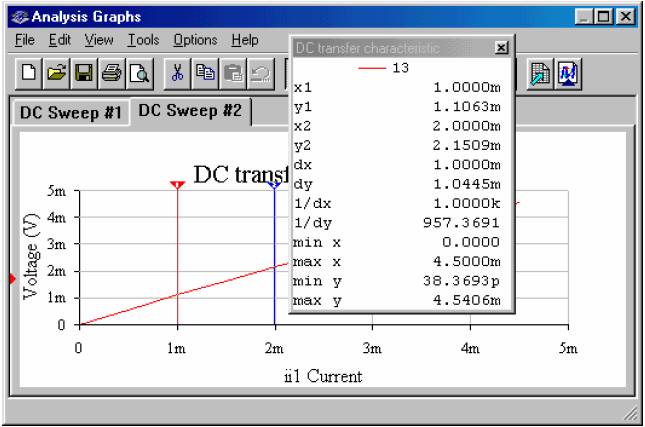
Task: Click the dy value 1.0445m
Action: tap(467, 184)
